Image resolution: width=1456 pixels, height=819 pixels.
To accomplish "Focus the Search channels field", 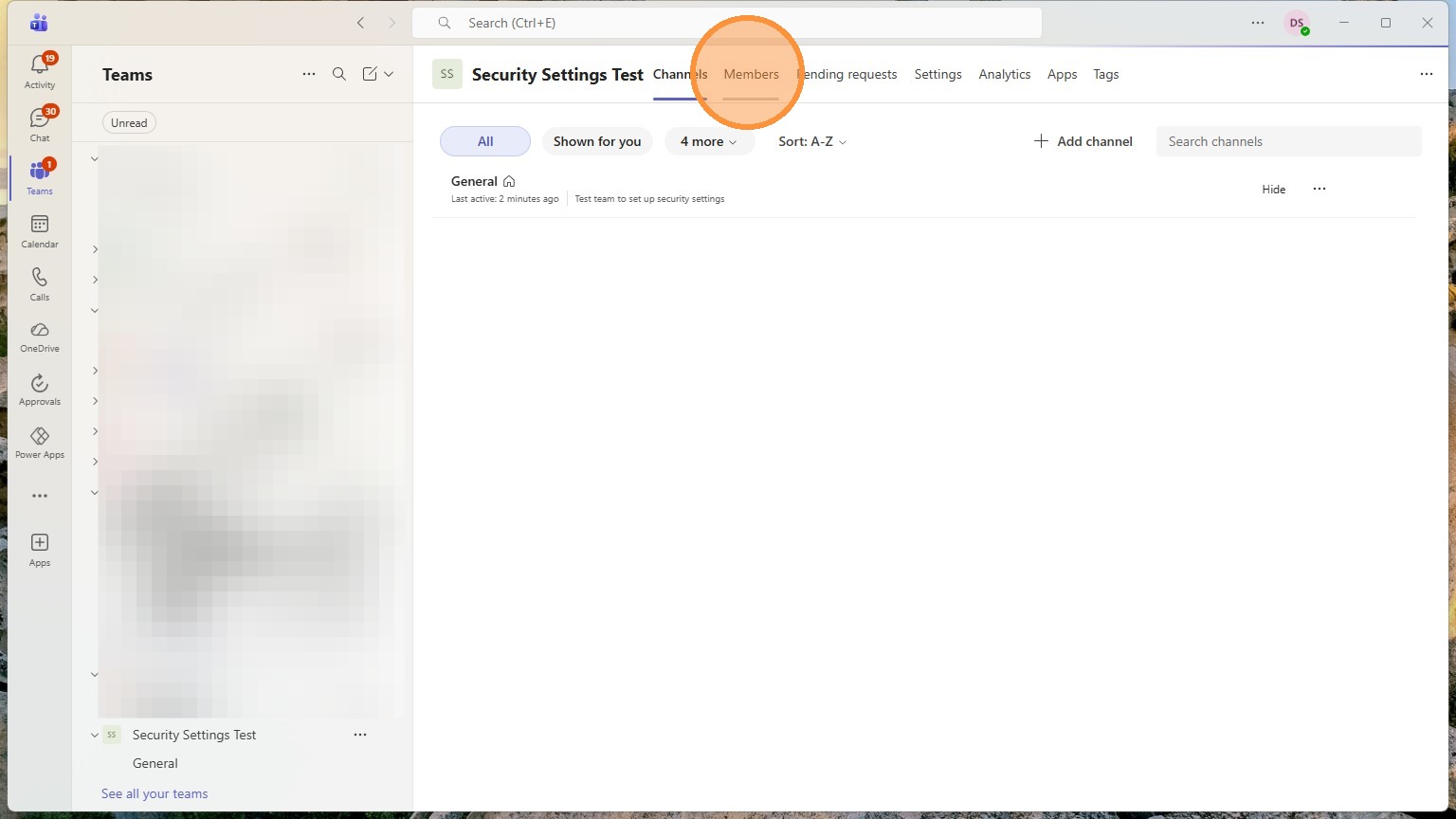I will 1289,141.
